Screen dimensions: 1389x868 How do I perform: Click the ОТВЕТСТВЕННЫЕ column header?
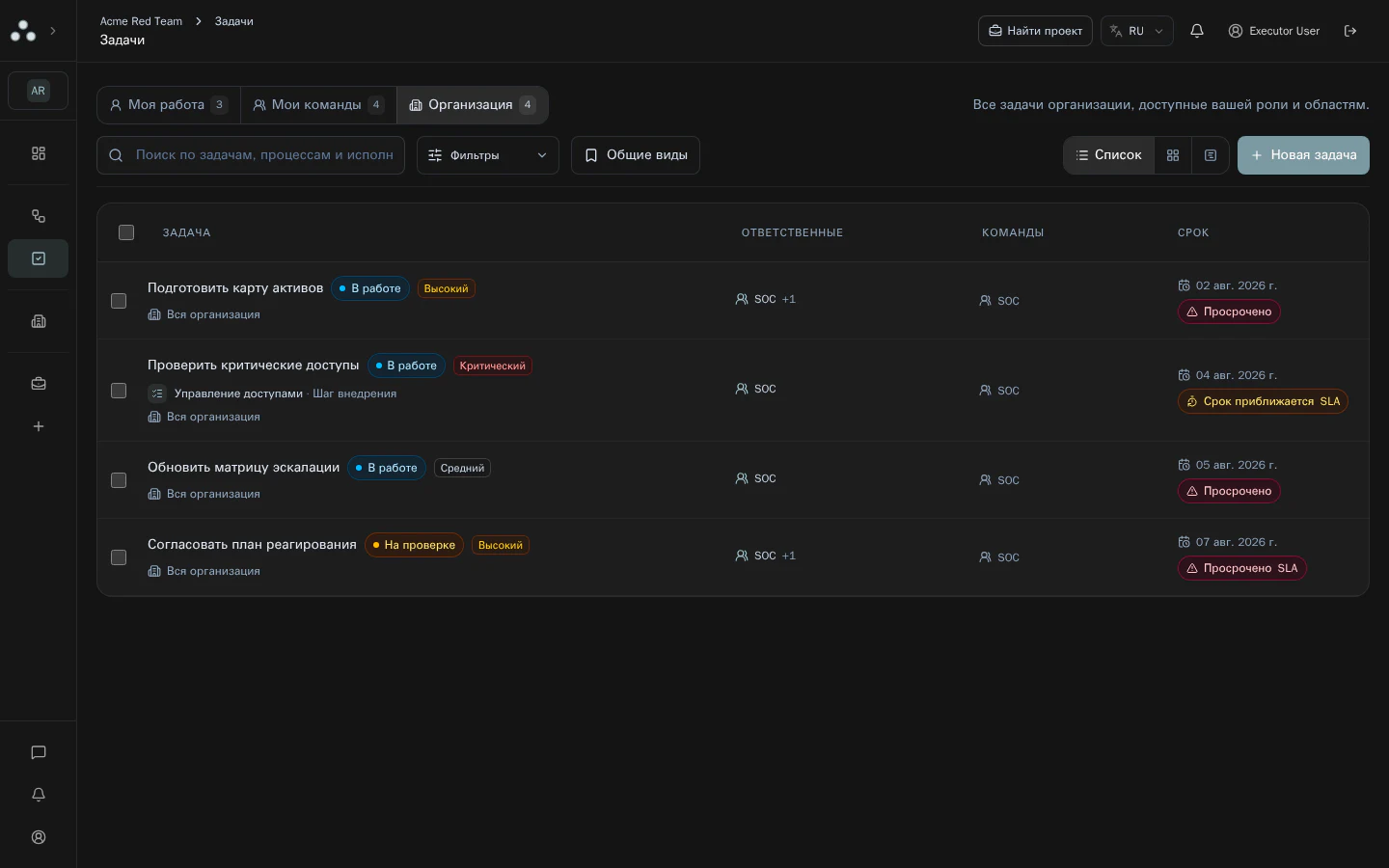coord(792,232)
